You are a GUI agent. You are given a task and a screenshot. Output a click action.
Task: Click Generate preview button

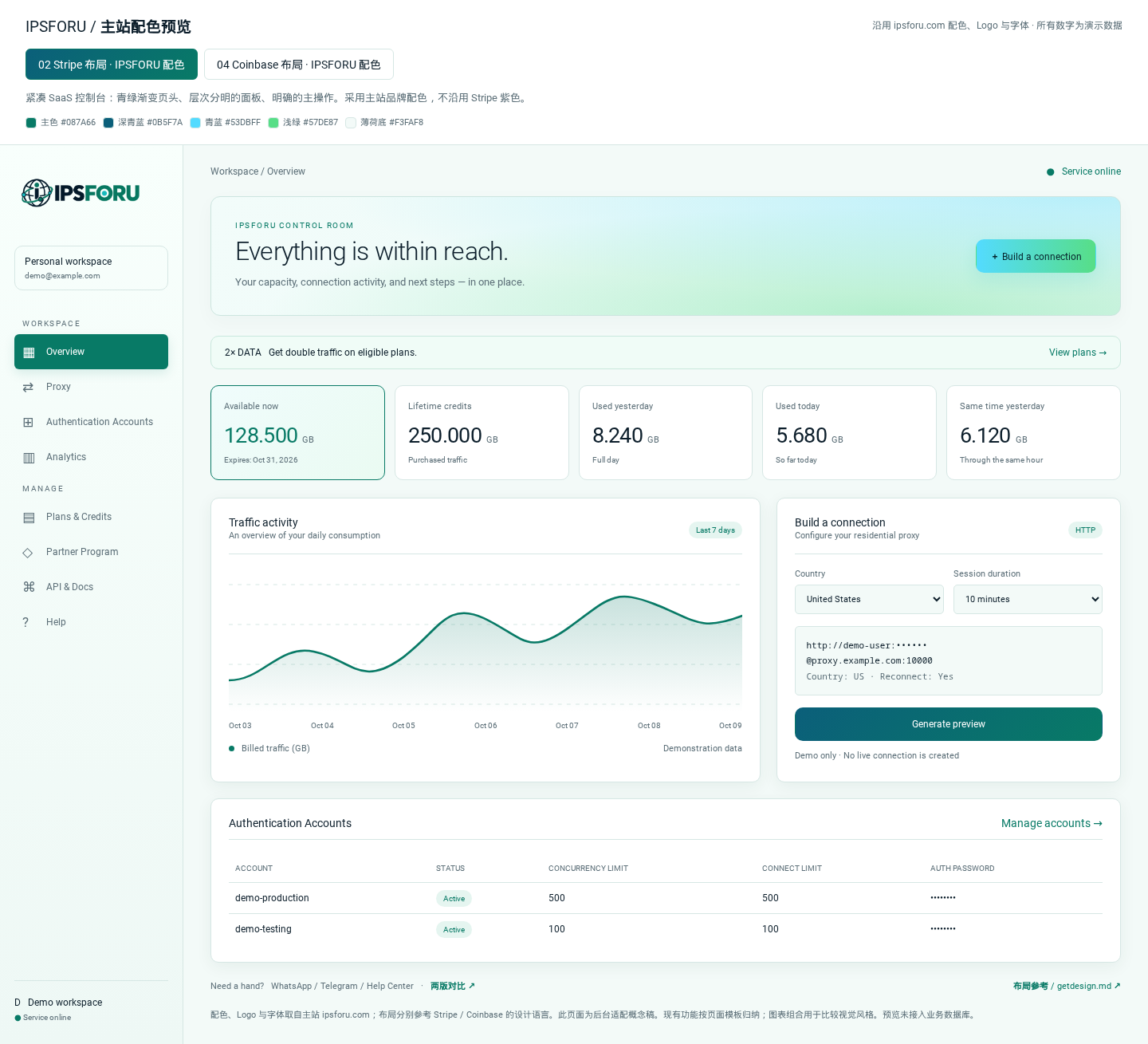949,724
